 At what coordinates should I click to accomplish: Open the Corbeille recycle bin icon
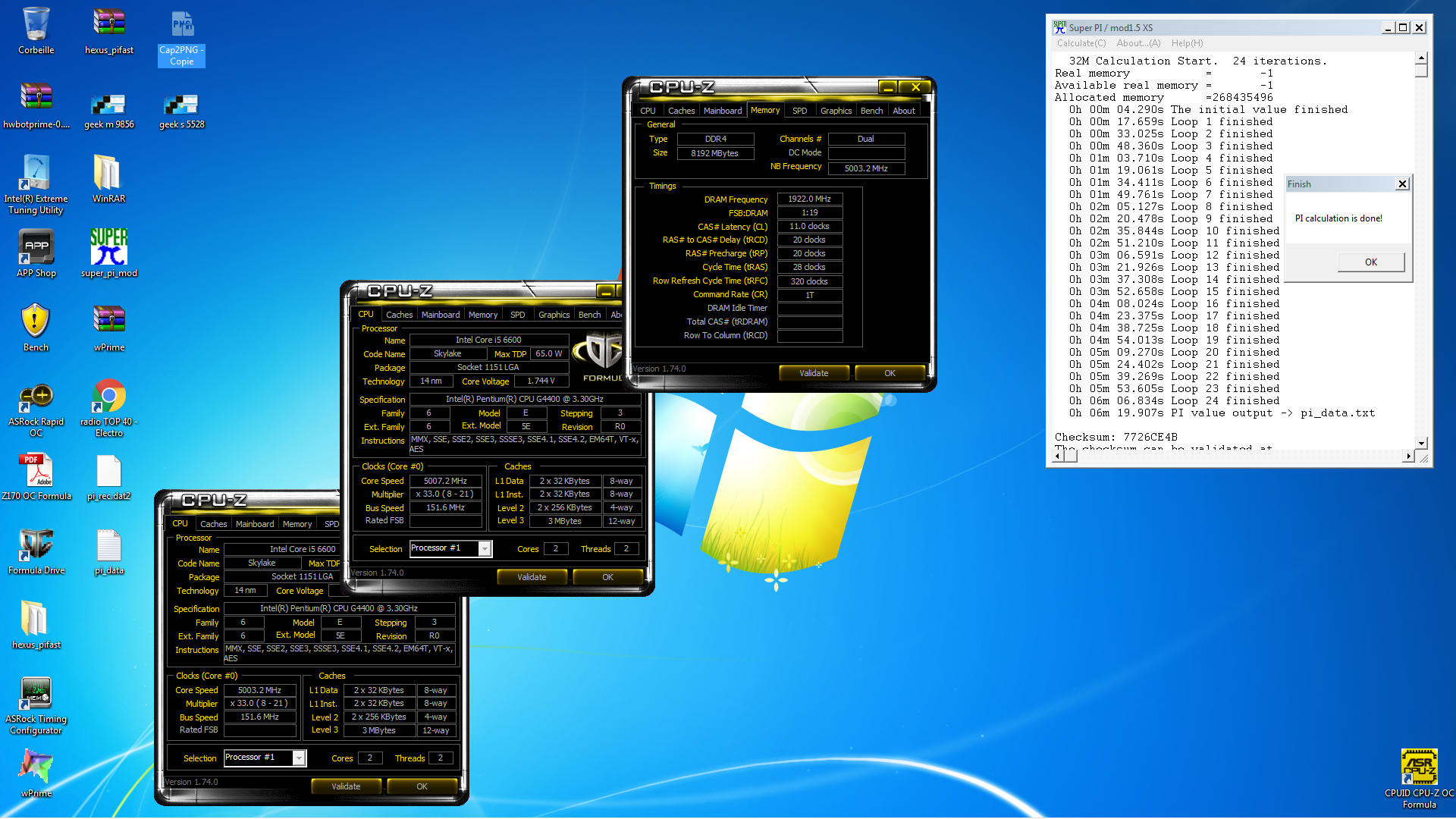click(36, 31)
